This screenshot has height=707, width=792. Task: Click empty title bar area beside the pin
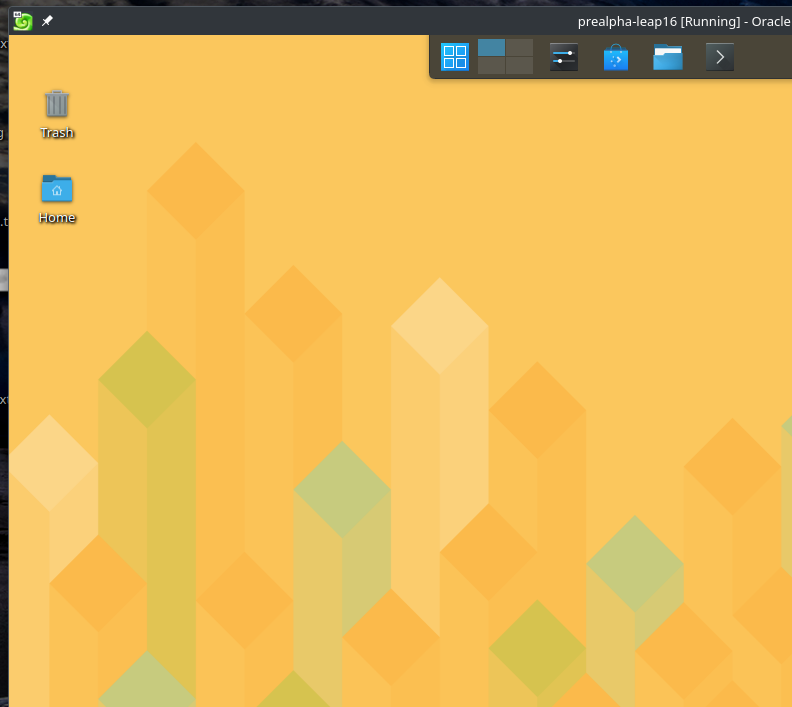click(x=300, y=21)
